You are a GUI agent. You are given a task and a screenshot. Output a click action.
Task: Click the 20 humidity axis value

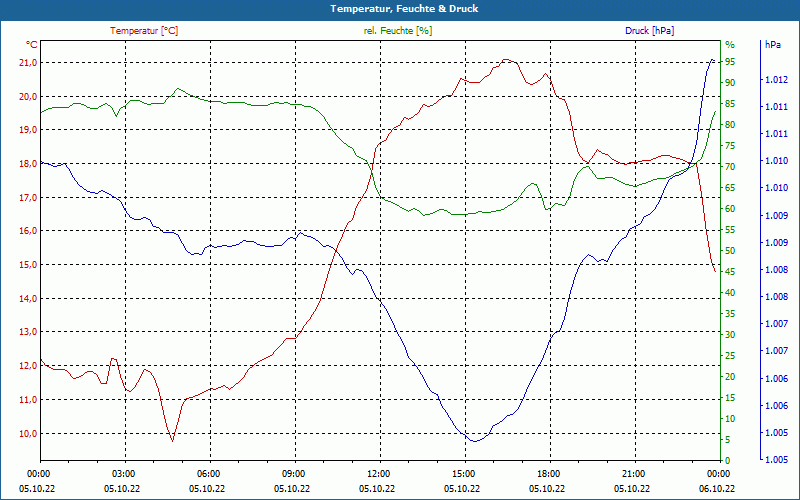click(x=730, y=377)
